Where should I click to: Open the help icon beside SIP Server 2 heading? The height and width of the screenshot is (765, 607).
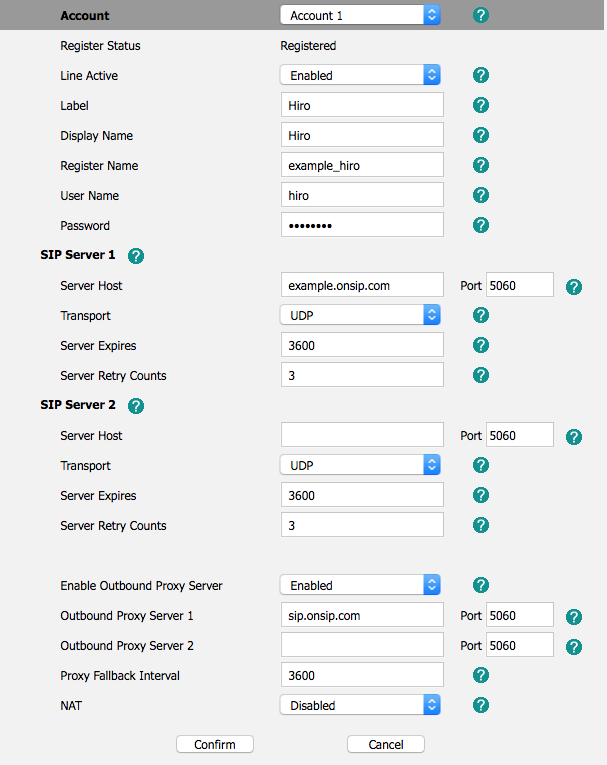[x=136, y=406]
